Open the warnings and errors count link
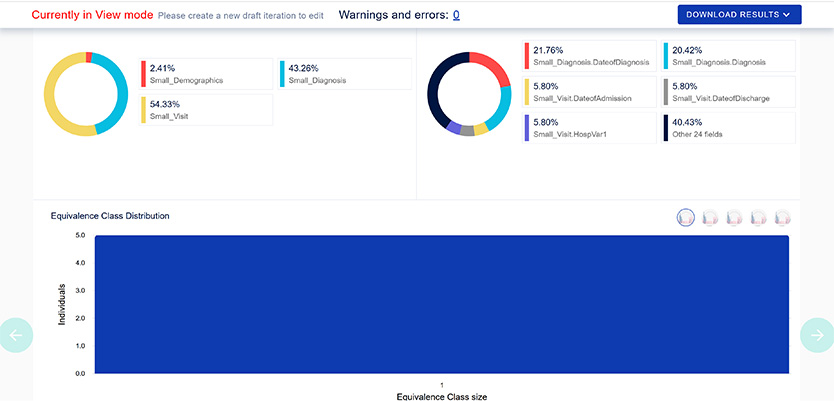Screen dimensions: 834x401 (x=456, y=15)
